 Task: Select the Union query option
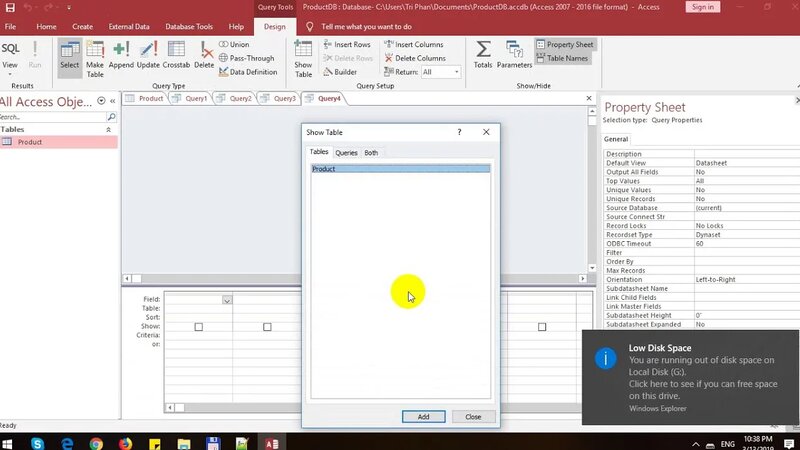tap(234, 44)
